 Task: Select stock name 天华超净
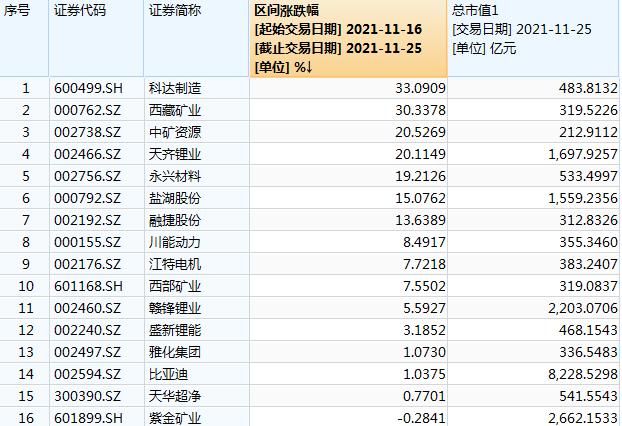pyautogui.click(x=175, y=396)
